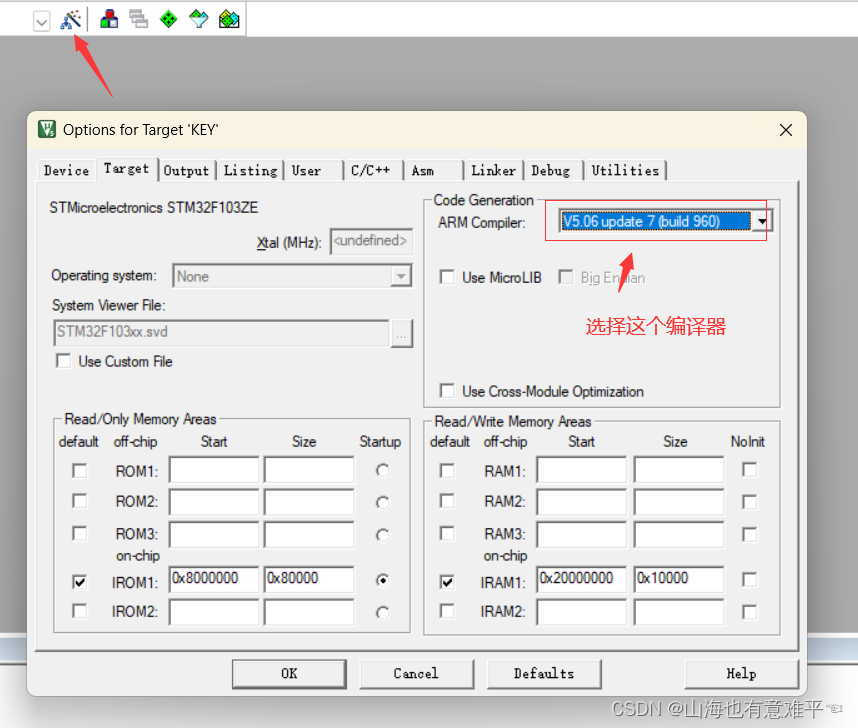Image resolution: width=858 pixels, height=728 pixels.
Task: Enable NoInit for RAM2
Action: 750,502
